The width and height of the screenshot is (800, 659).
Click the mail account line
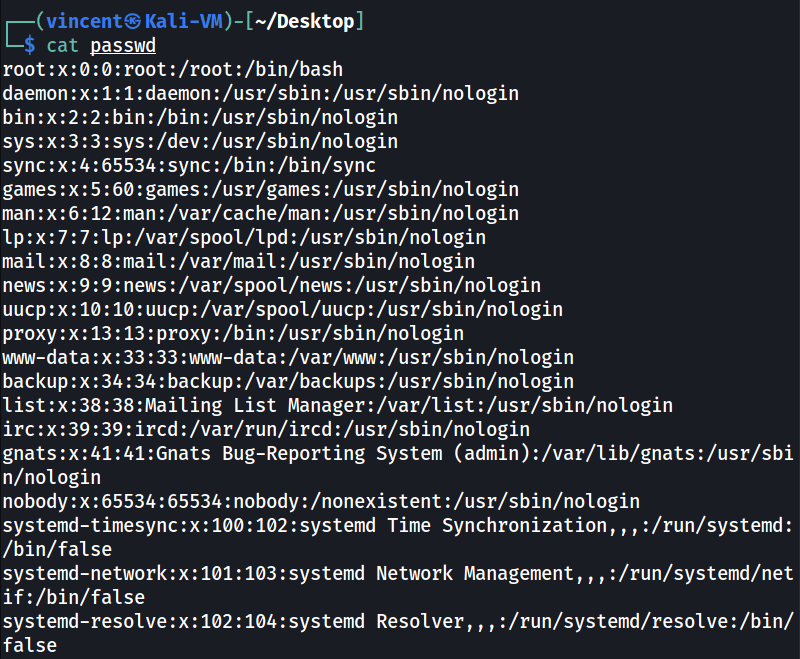[238, 261]
